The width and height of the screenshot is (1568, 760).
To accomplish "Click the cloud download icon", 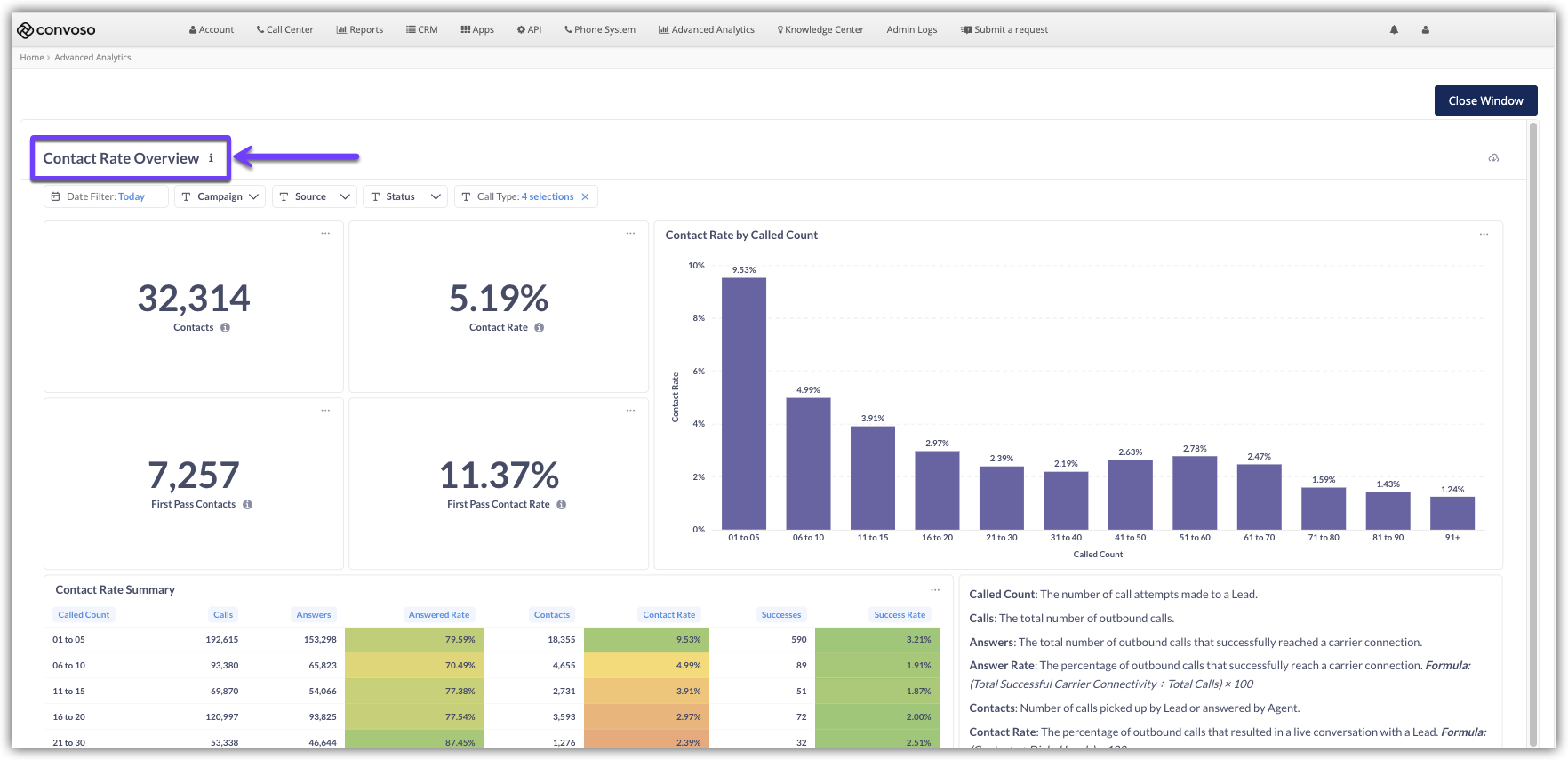I will [1493, 158].
